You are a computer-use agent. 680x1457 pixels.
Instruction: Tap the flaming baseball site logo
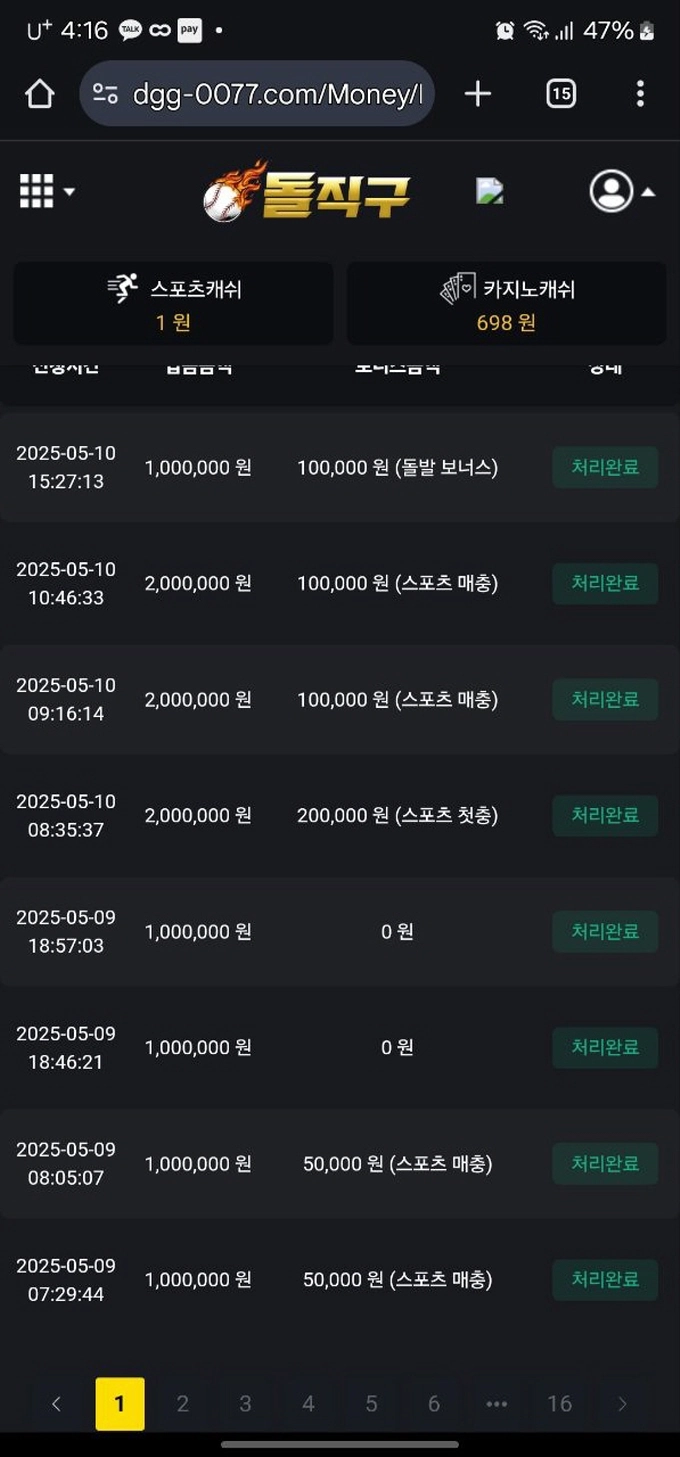tap(307, 191)
